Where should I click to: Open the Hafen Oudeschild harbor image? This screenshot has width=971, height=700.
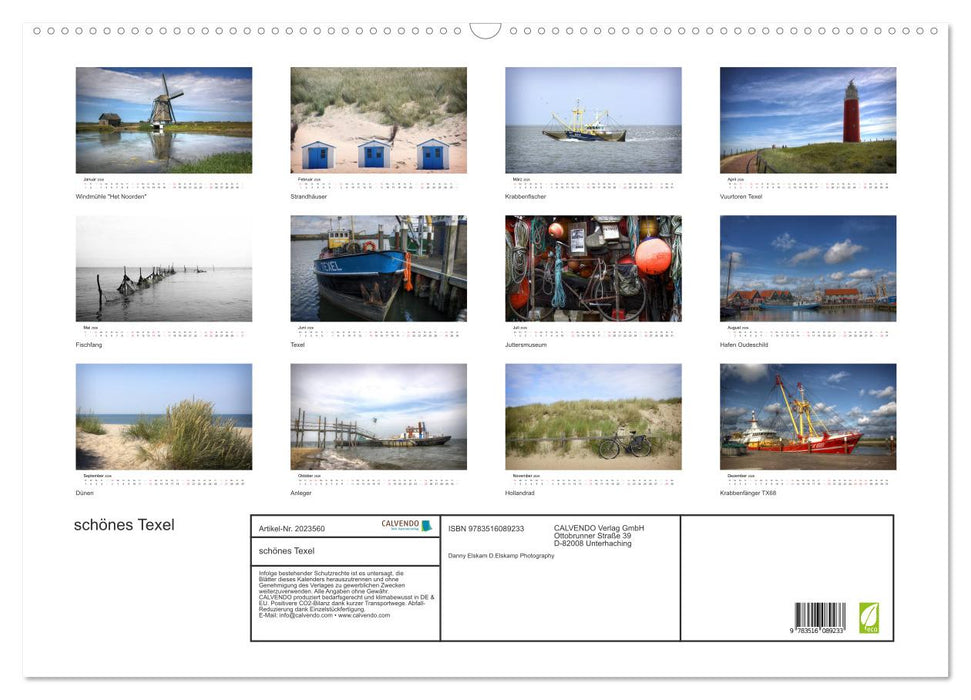tap(806, 268)
